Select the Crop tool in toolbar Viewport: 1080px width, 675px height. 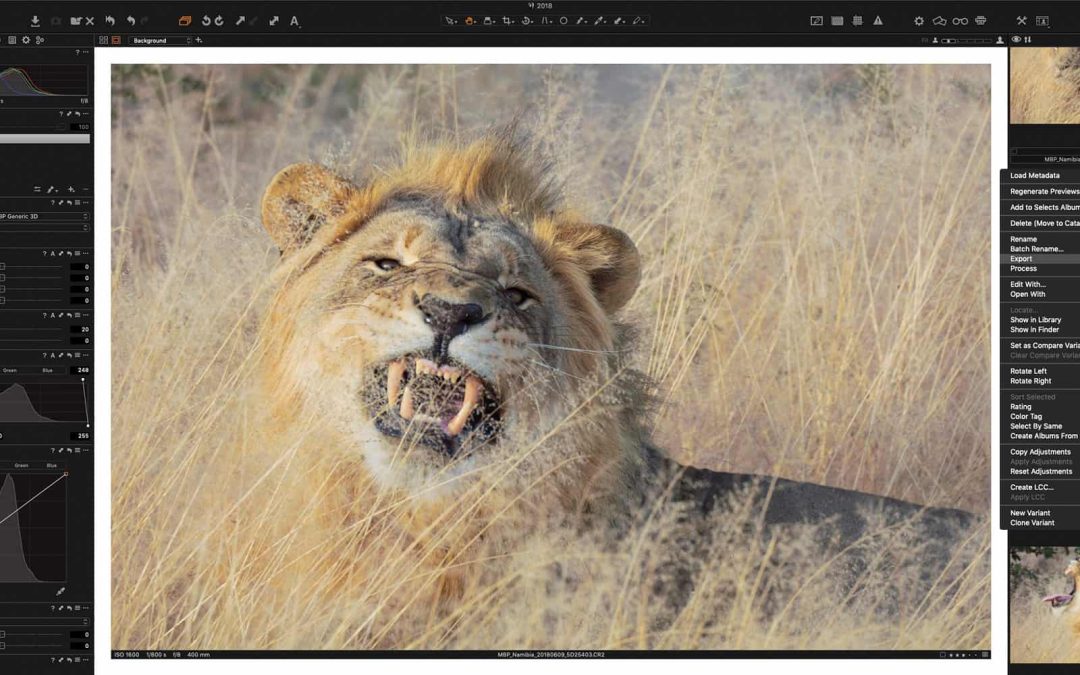pos(508,20)
